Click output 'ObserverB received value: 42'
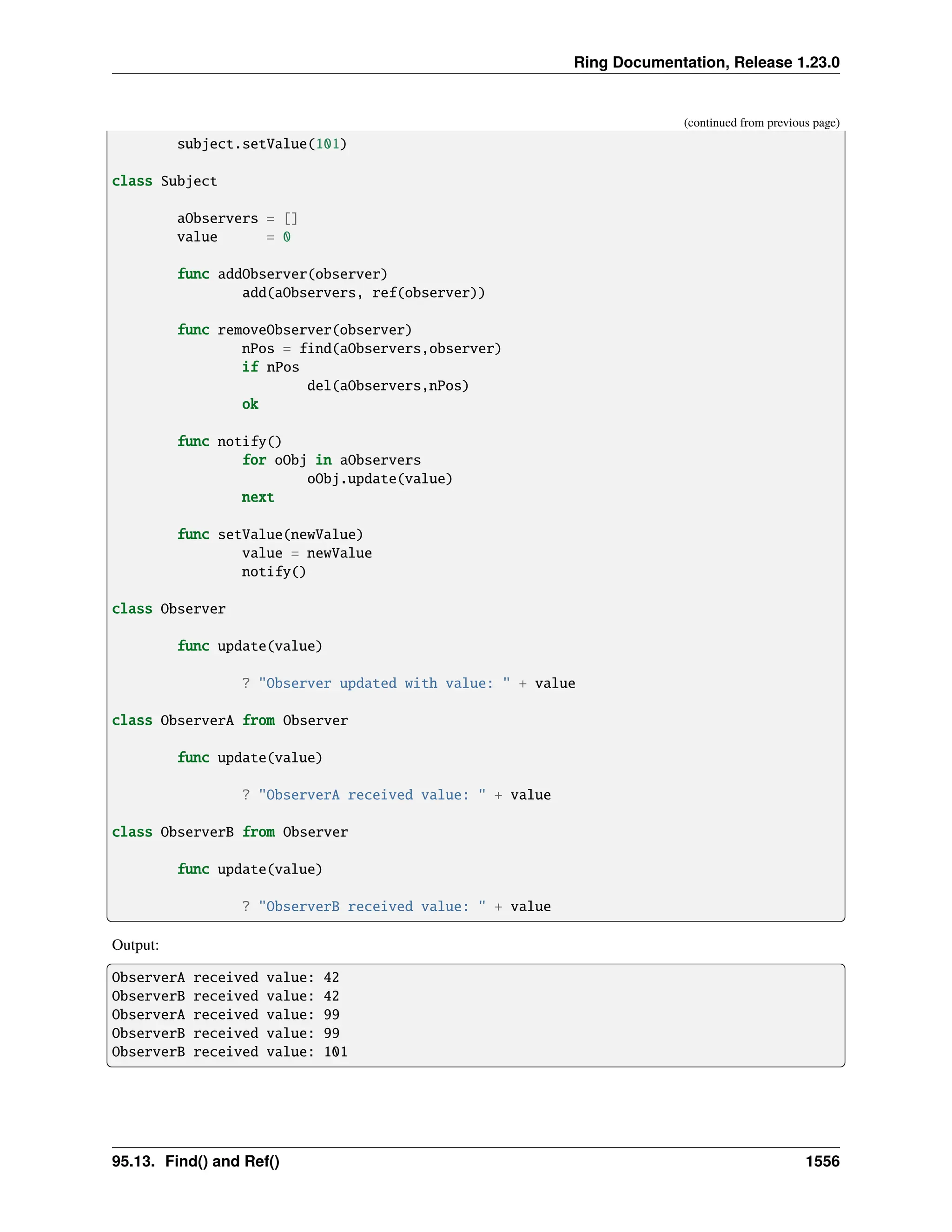952x1232 pixels. 225,996
